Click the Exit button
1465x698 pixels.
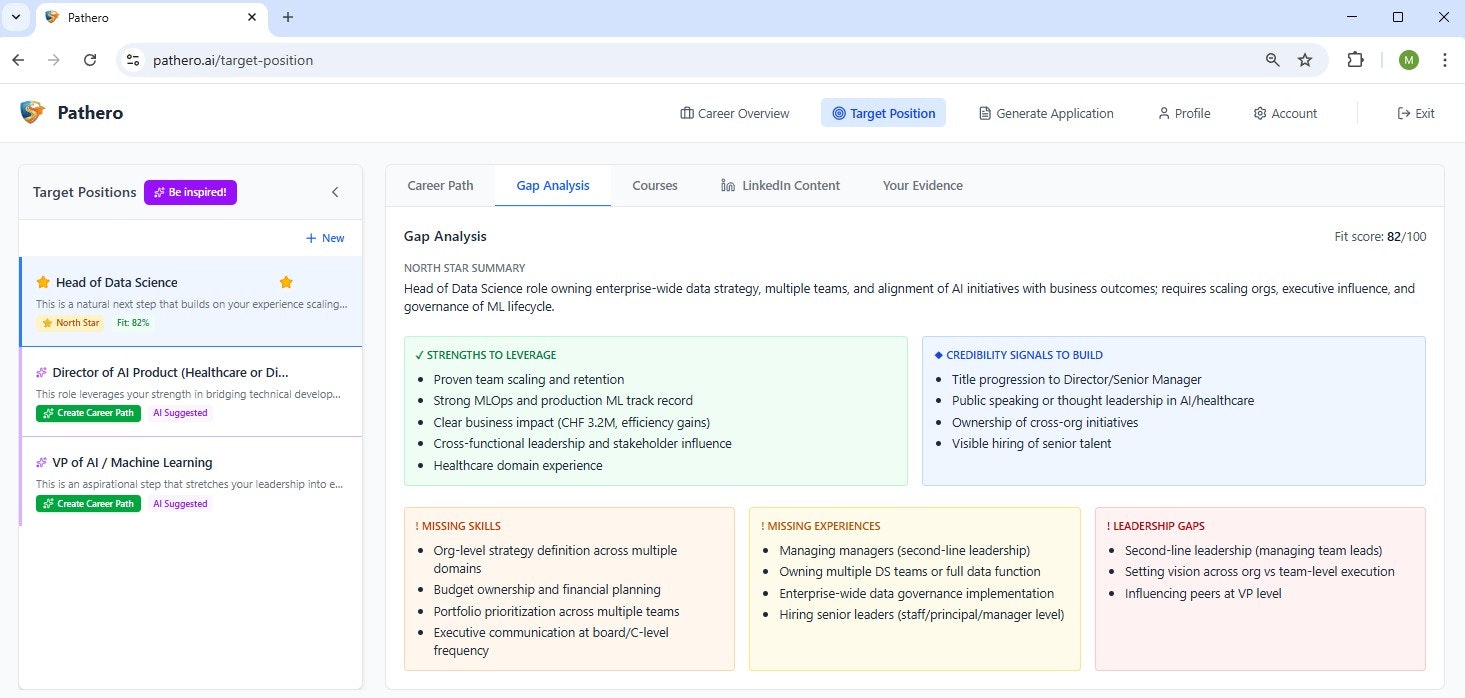point(1415,113)
